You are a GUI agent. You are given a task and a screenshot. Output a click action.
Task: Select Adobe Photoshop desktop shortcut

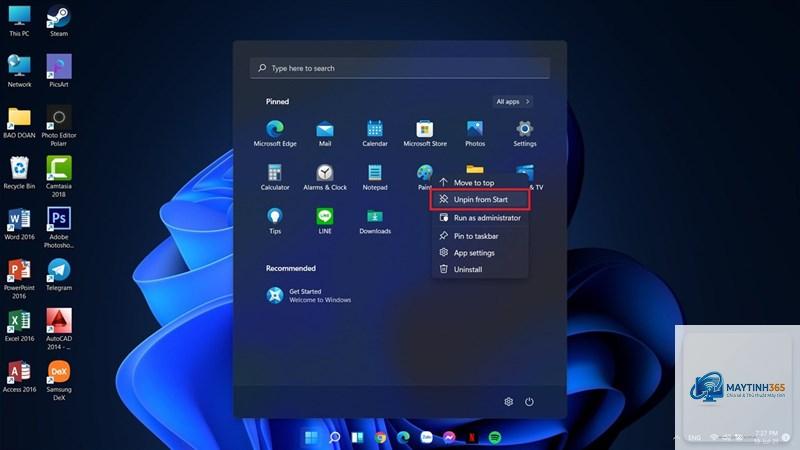coord(59,228)
